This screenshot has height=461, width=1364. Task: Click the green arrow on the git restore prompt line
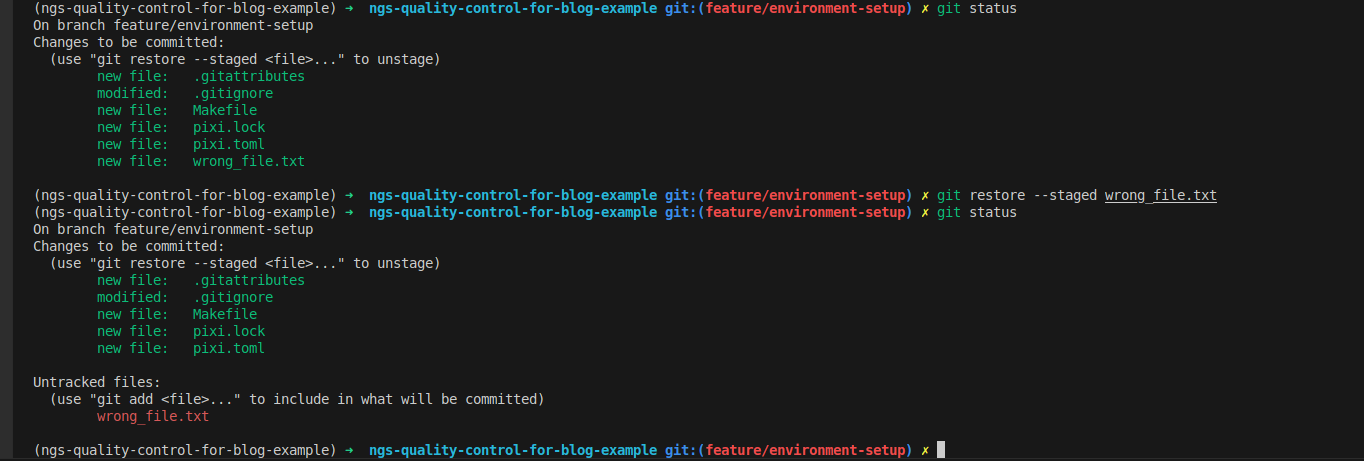point(349,195)
